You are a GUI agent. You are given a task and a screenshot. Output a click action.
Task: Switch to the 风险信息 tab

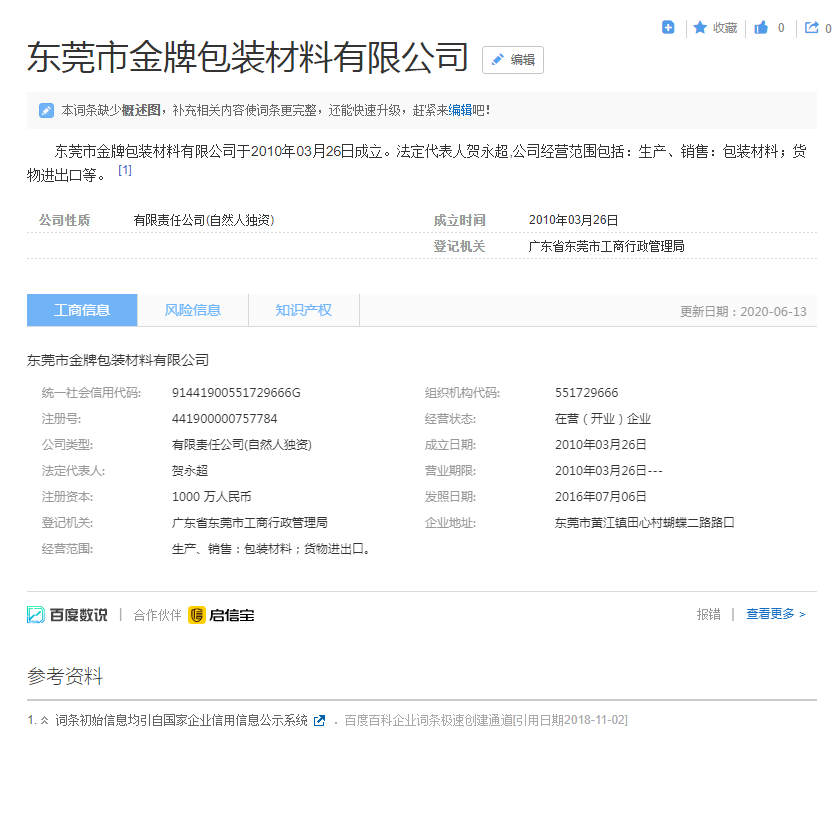(x=193, y=310)
